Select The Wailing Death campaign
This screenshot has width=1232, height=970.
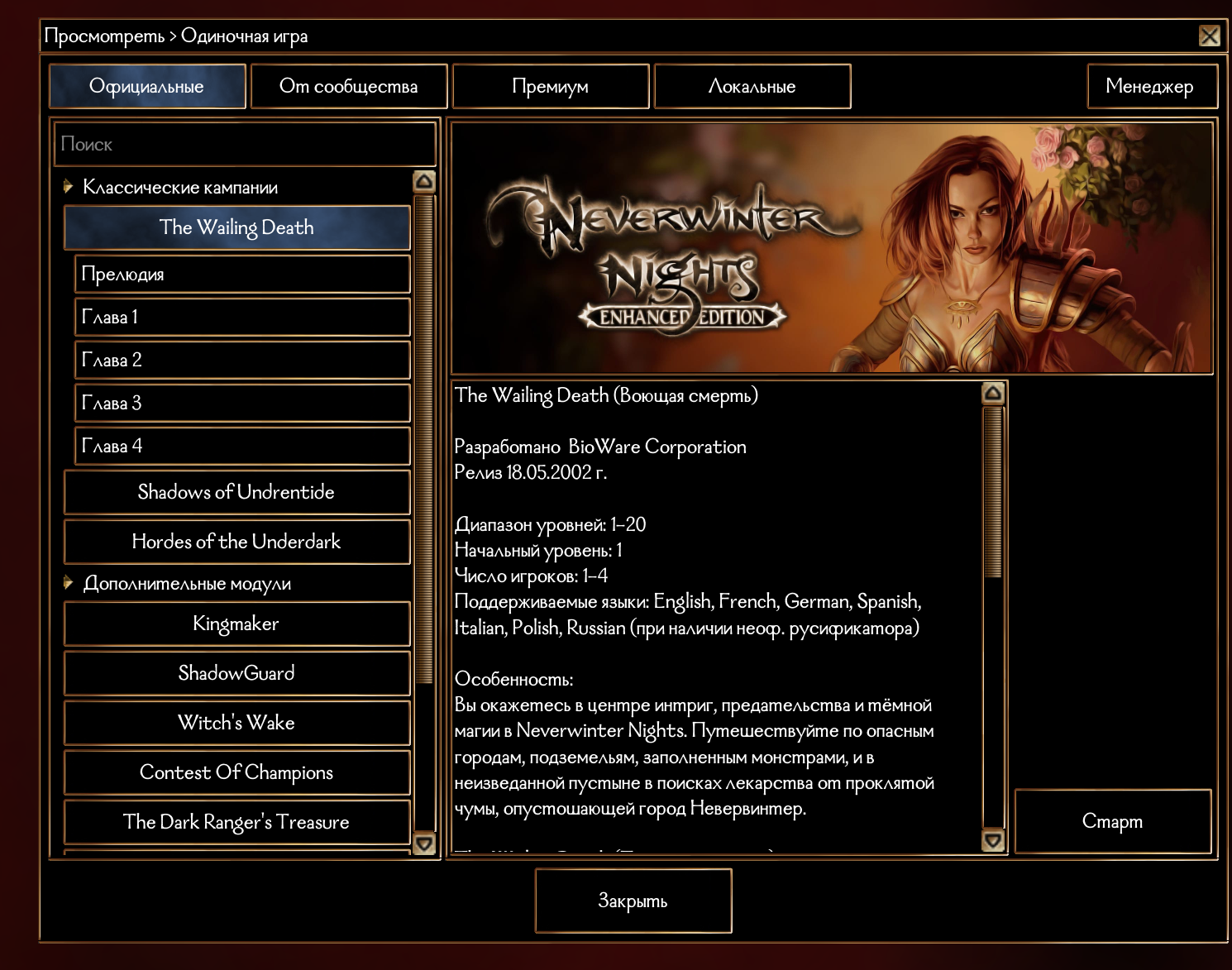pyautogui.click(x=237, y=227)
